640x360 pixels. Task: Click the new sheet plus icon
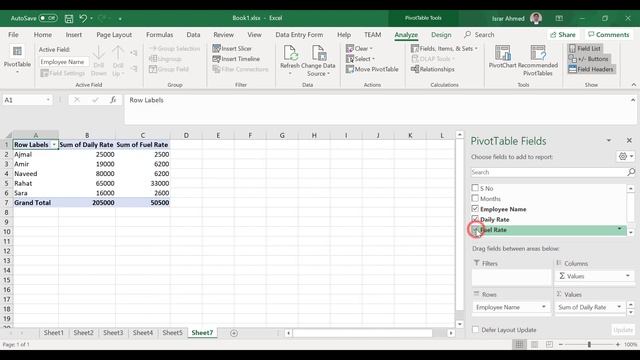(x=234, y=333)
